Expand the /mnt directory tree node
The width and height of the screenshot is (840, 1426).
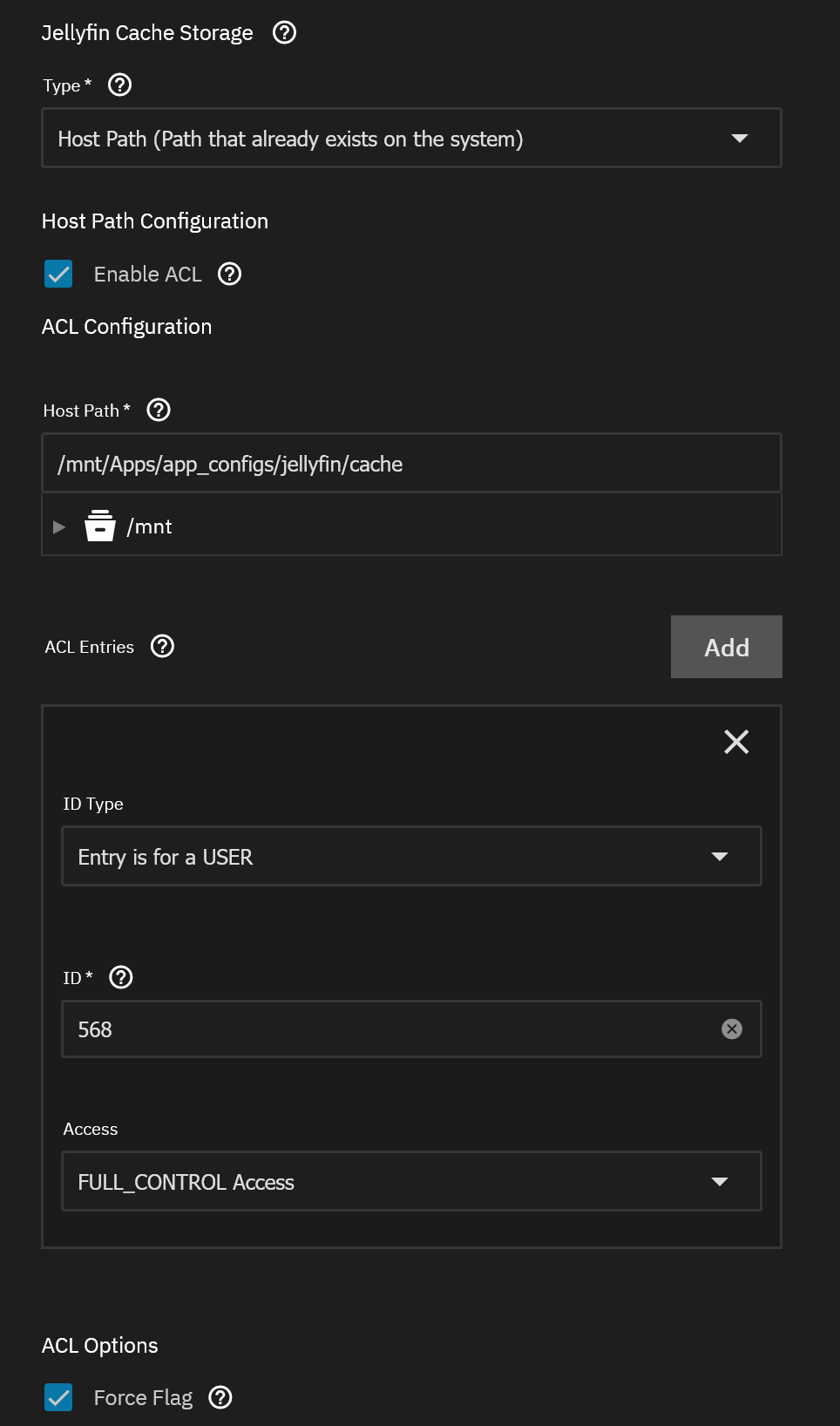[x=59, y=526]
